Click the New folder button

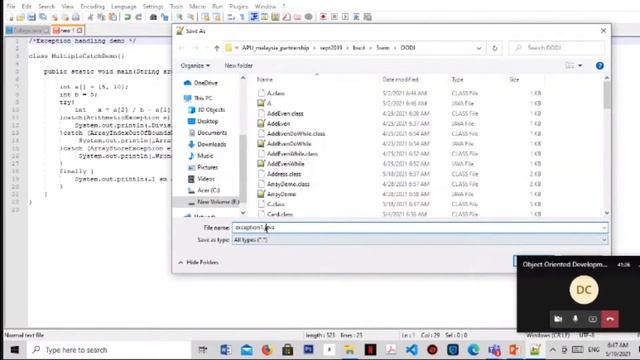tap(238, 66)
